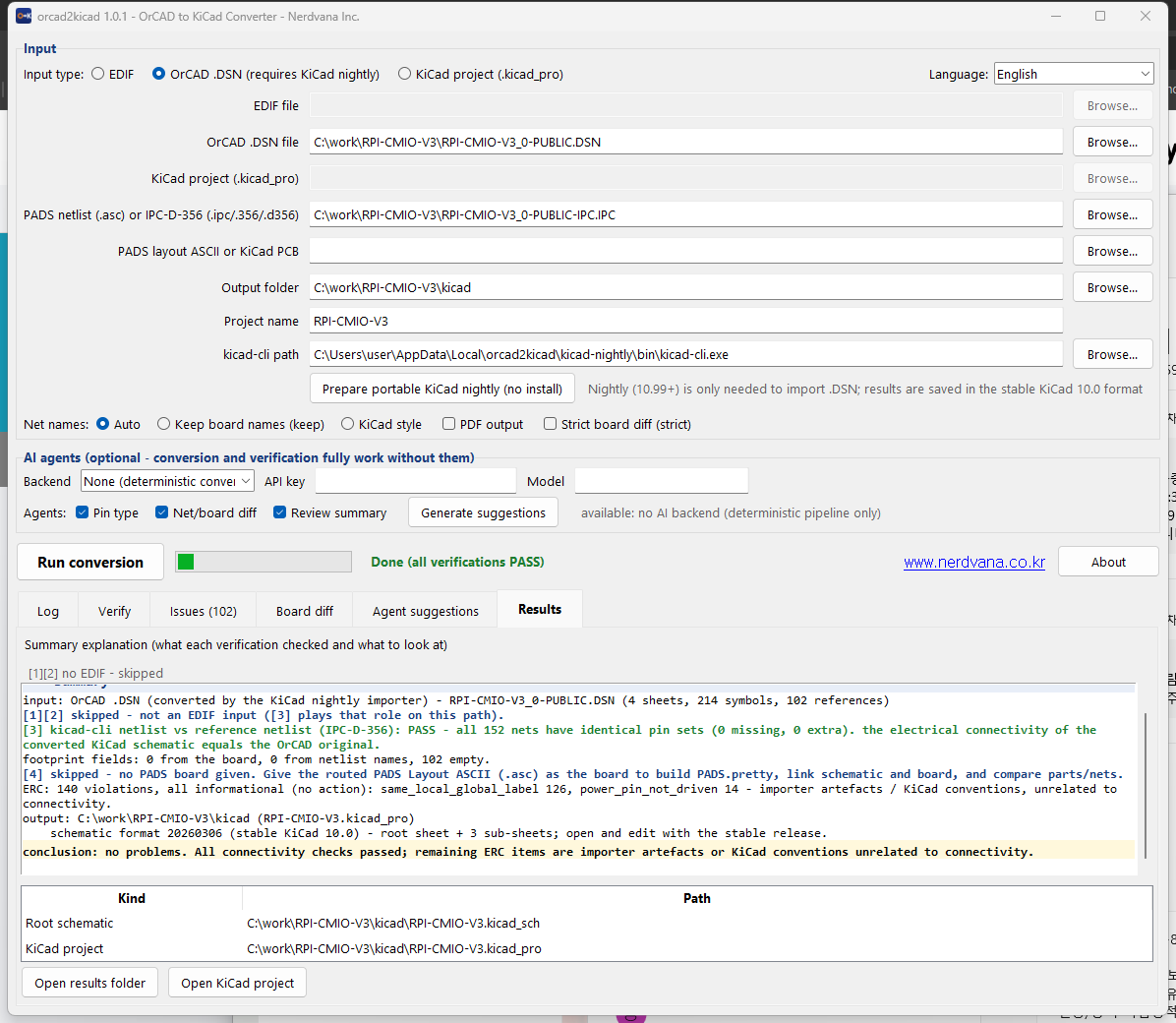Click the About button
The width and height of the screenshot is (1176, 1023).
pos(1108,563)
